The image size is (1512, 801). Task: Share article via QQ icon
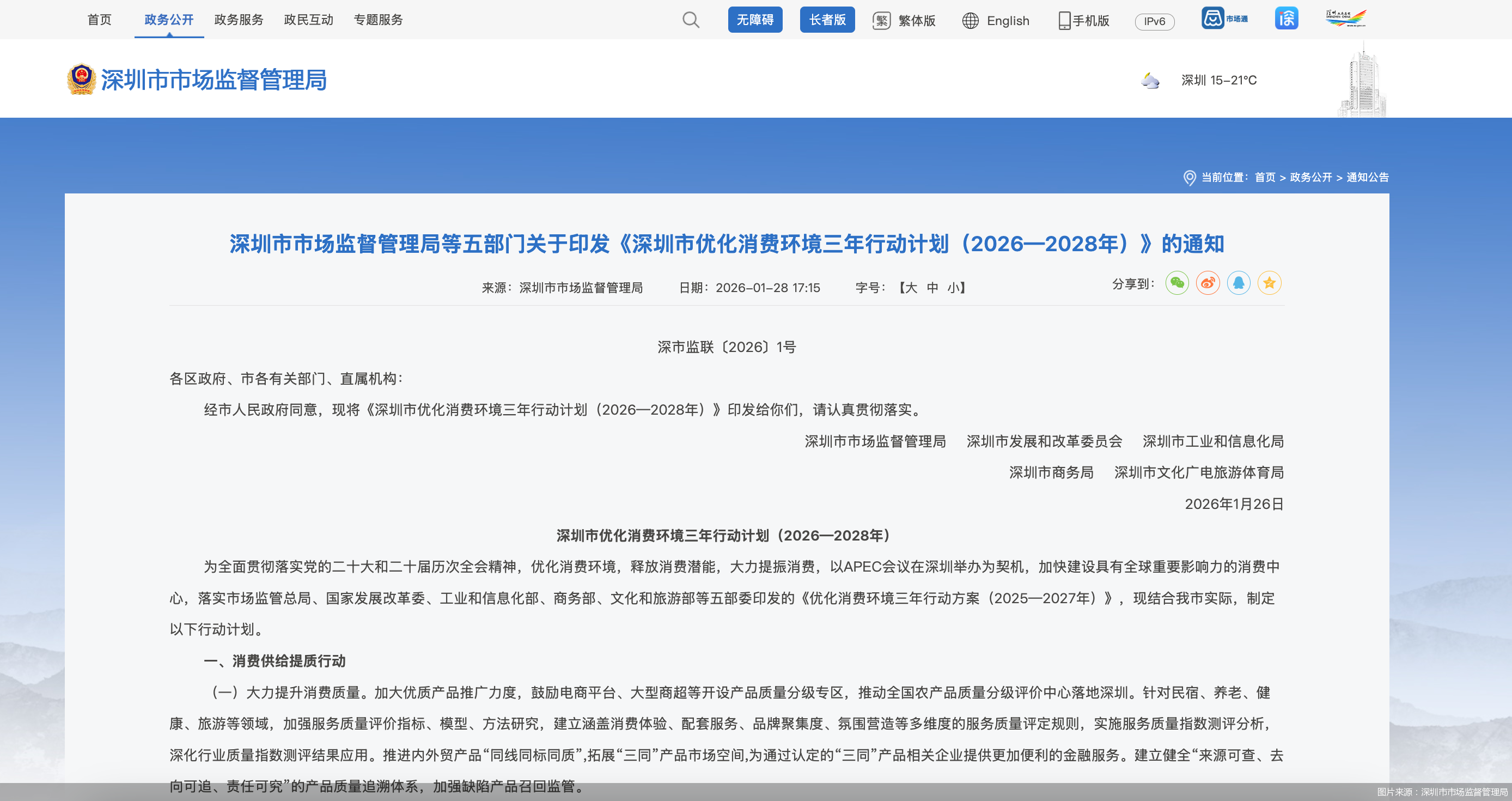tap(1239, 283)
